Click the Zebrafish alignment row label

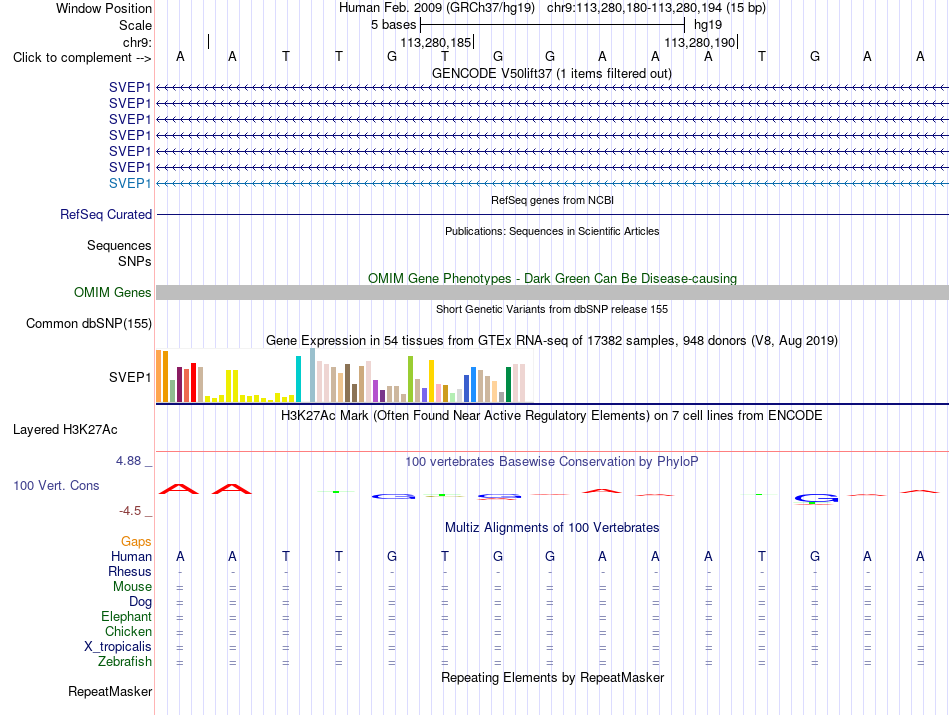click(x=125, y=662)
